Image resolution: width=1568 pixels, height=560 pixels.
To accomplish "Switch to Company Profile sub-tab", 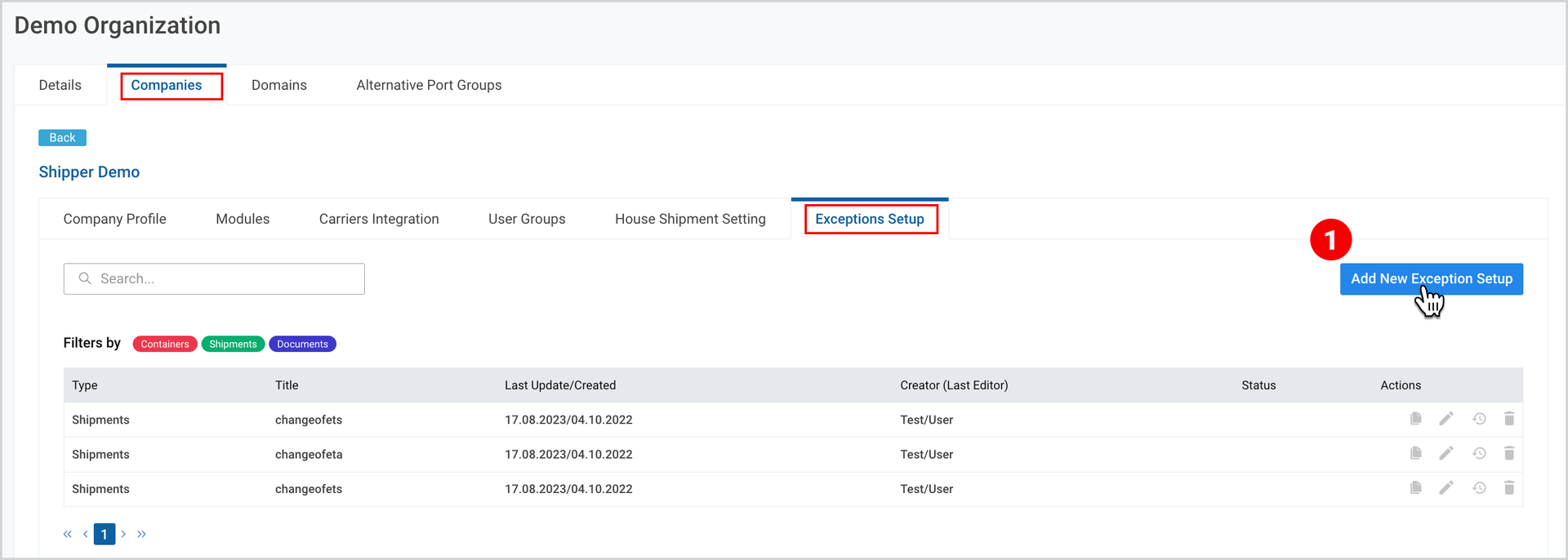I will 115,219.
